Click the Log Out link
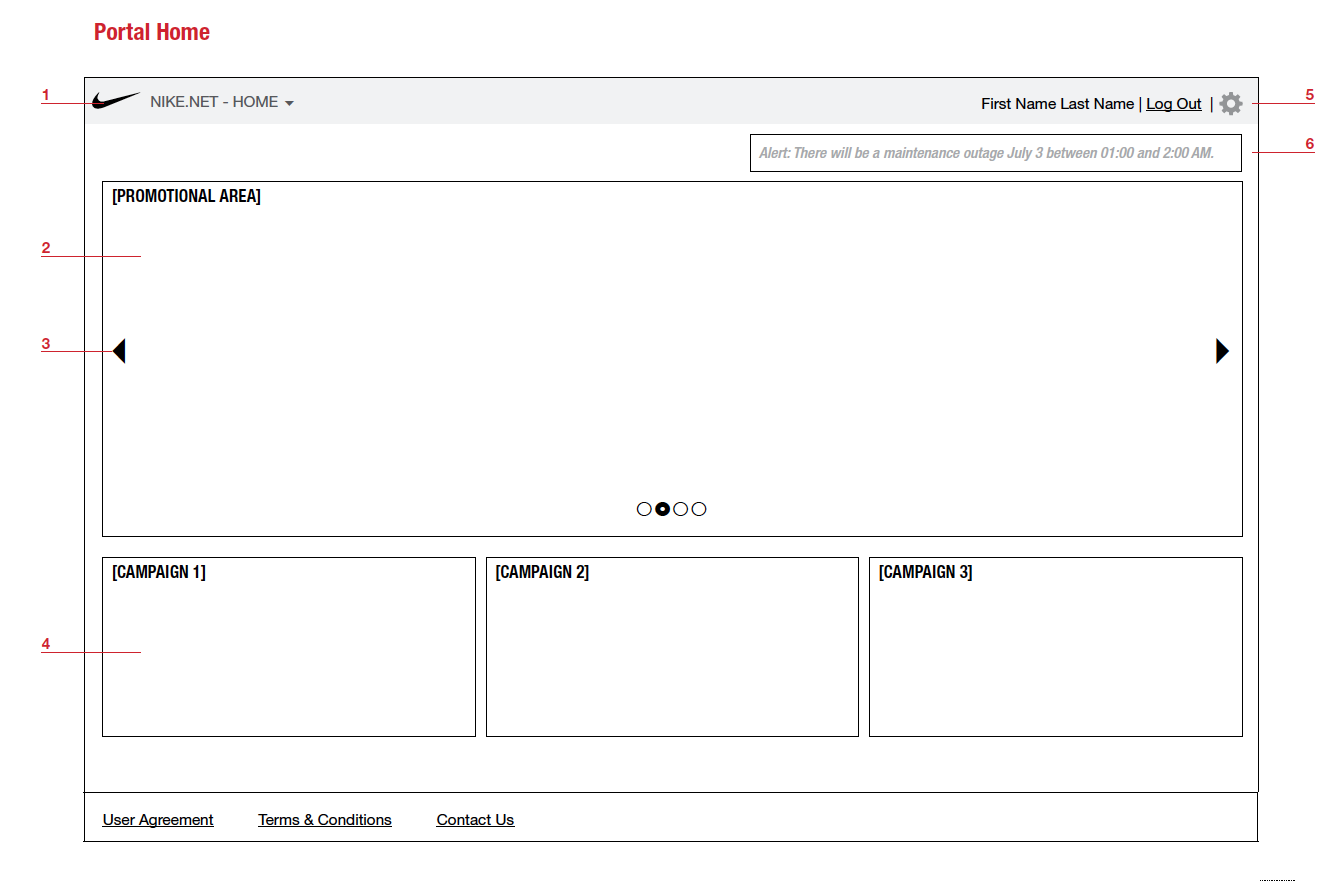Viewport: 1333px width, 885px height. pyautogui.click(x=1173, y=104)
